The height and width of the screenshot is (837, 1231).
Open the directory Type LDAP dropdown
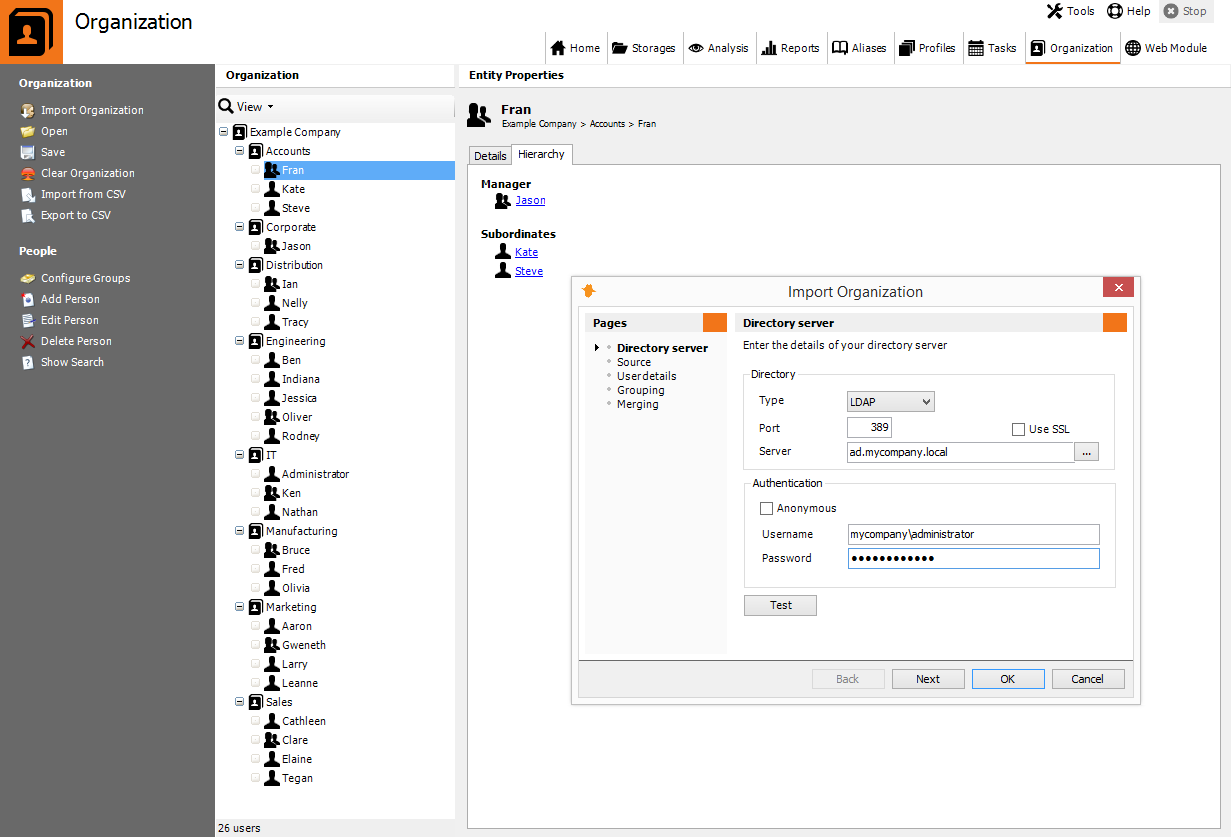[890, 401]
